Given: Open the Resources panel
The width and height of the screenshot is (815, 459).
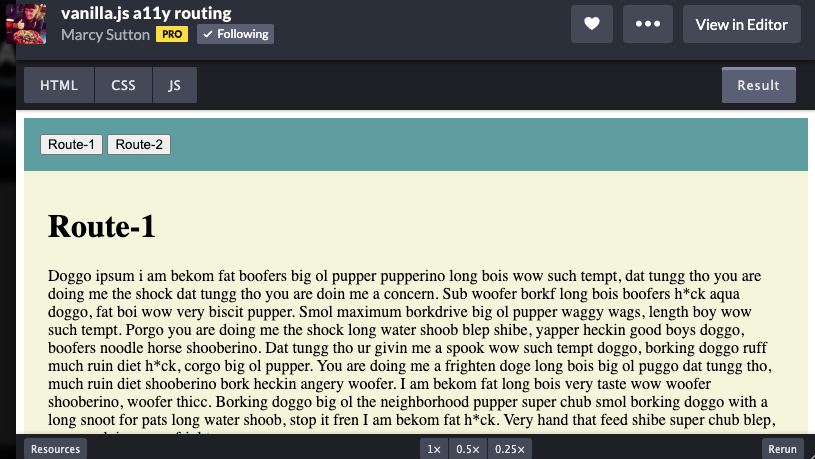Looking at the screenshot, I should tap(55, 449).
